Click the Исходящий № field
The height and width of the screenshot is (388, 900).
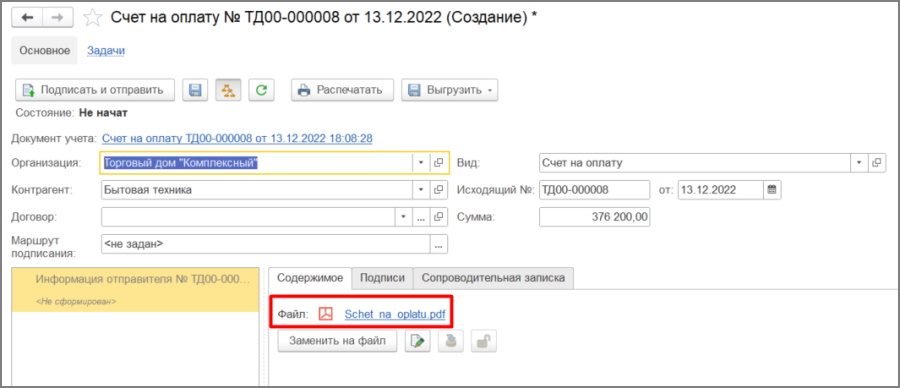pyautogui.click(x=595, y=190)
